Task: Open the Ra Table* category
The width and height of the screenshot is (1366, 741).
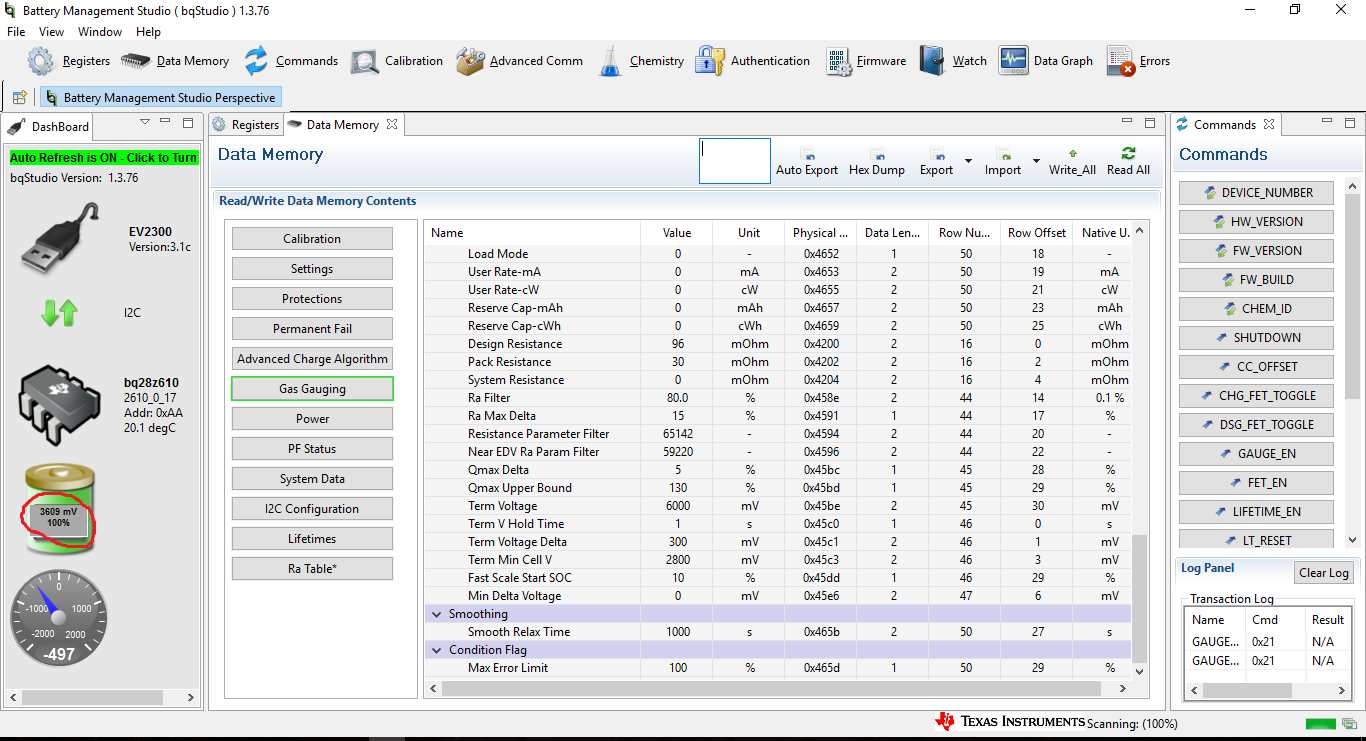Action: 312,569
